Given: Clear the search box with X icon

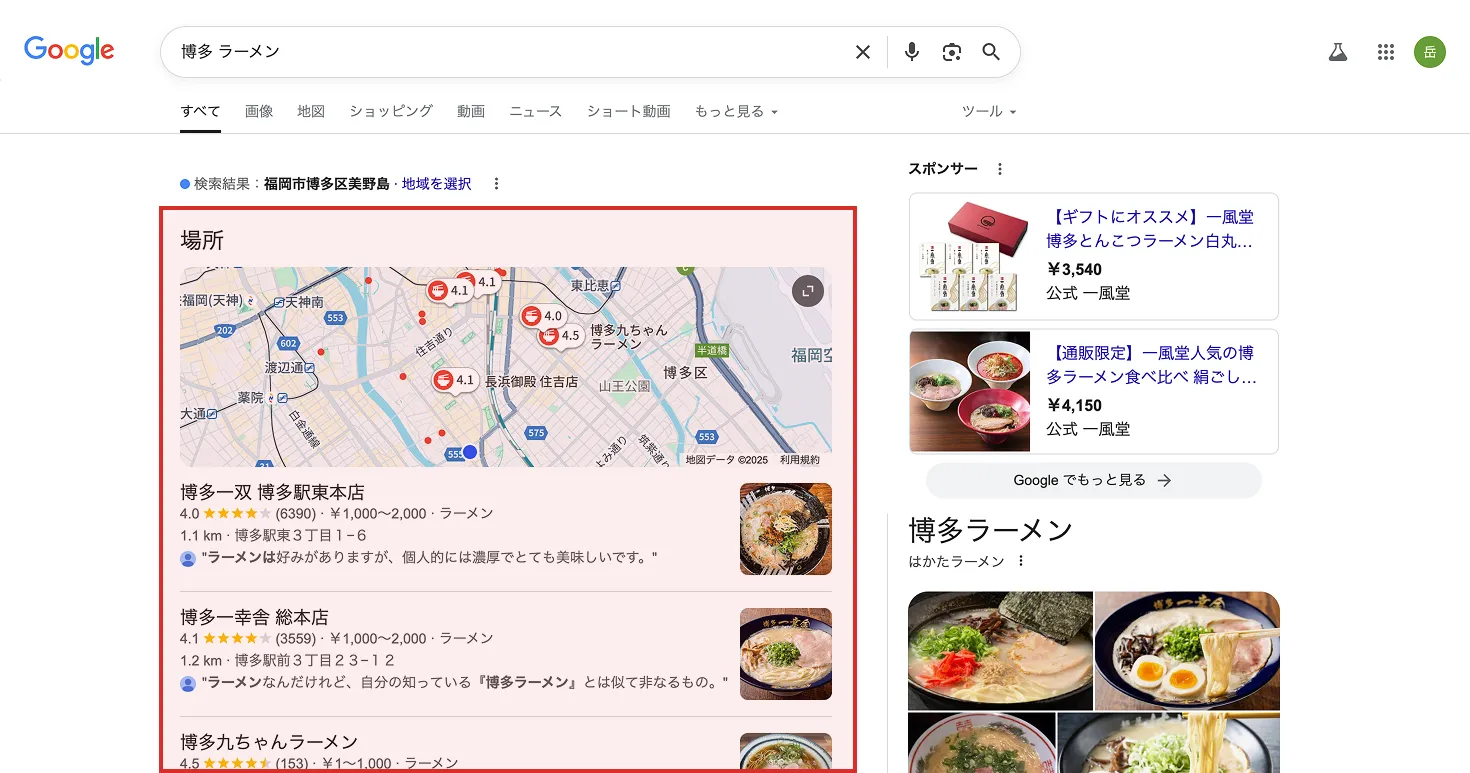Looking at the screenshot, I should click(862, 52).
